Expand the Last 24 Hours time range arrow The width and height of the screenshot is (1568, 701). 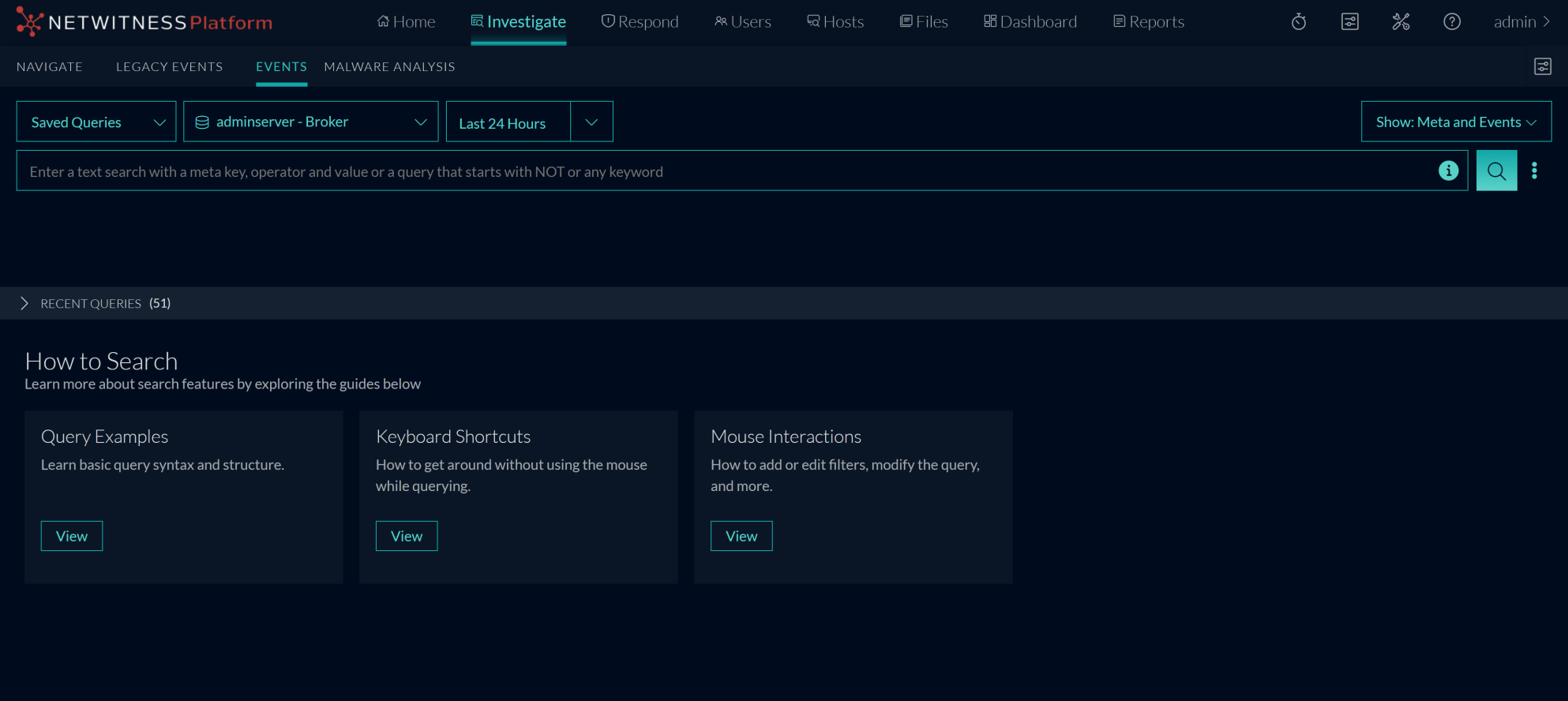click(591, 122)
